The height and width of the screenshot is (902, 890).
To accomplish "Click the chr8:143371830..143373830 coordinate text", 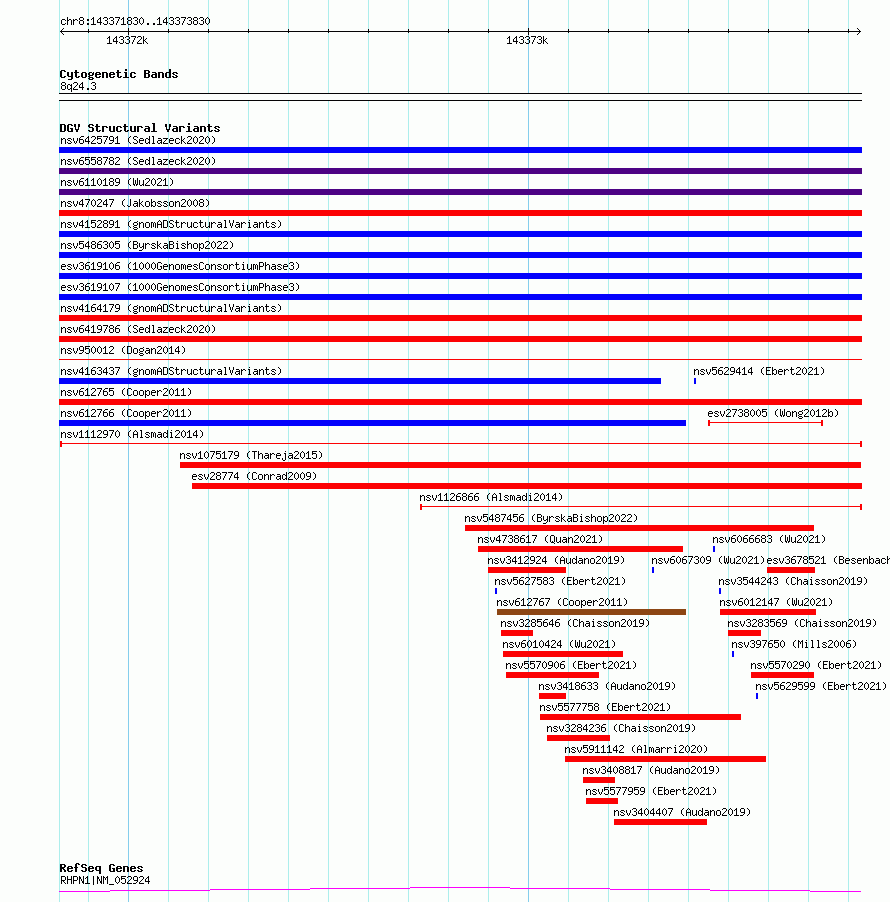I will (135, 21).
